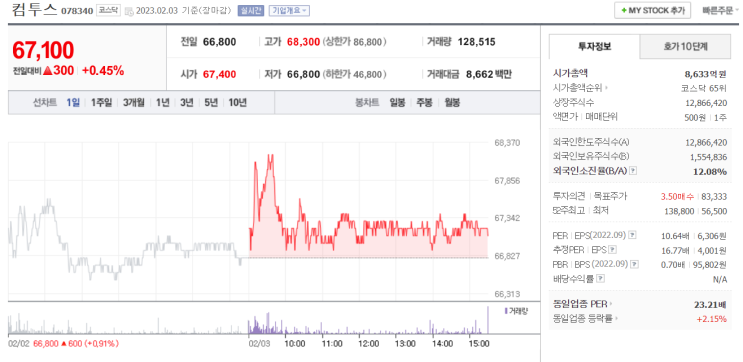Switch to the 투자정보 tab

(x=594, y=46)
